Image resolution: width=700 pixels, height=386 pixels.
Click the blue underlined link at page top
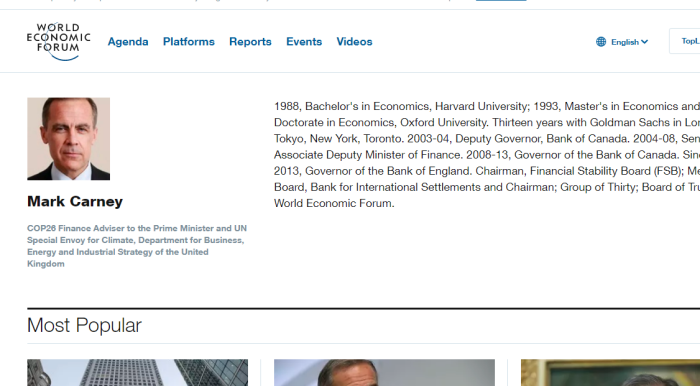(501, 0)
